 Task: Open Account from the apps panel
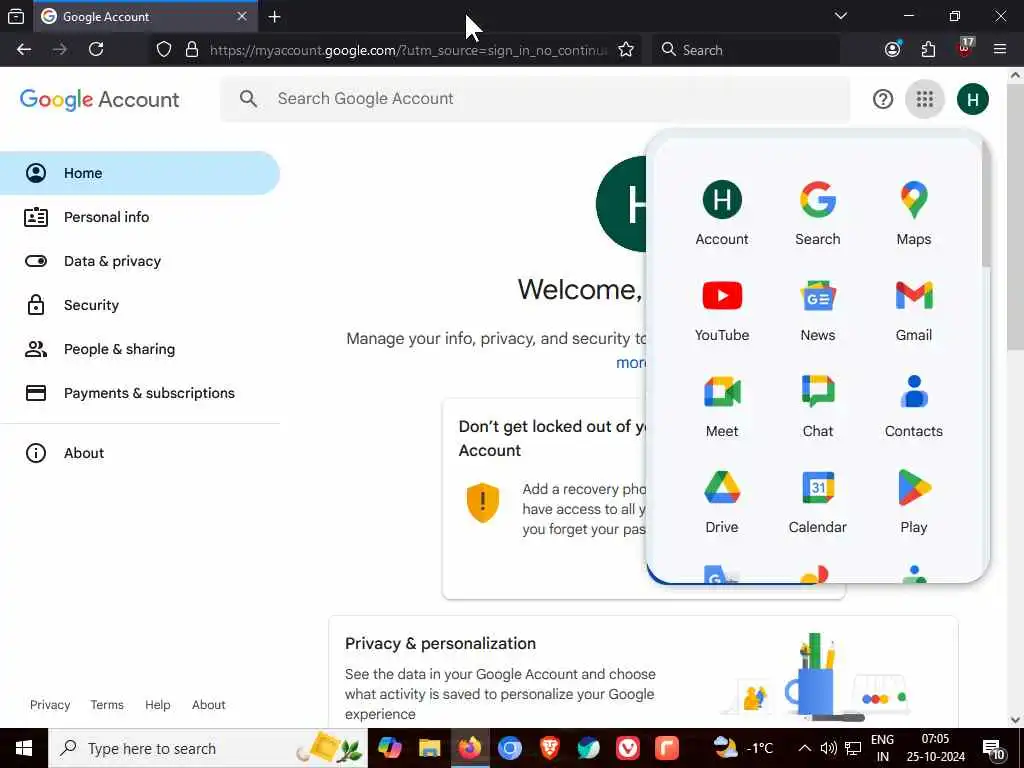722,214
